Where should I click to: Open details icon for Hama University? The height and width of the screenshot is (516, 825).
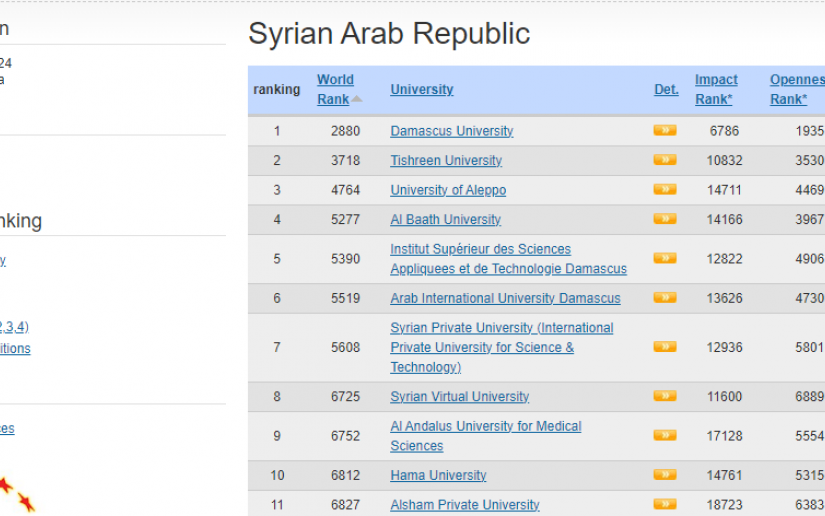[x=665, y=475]
